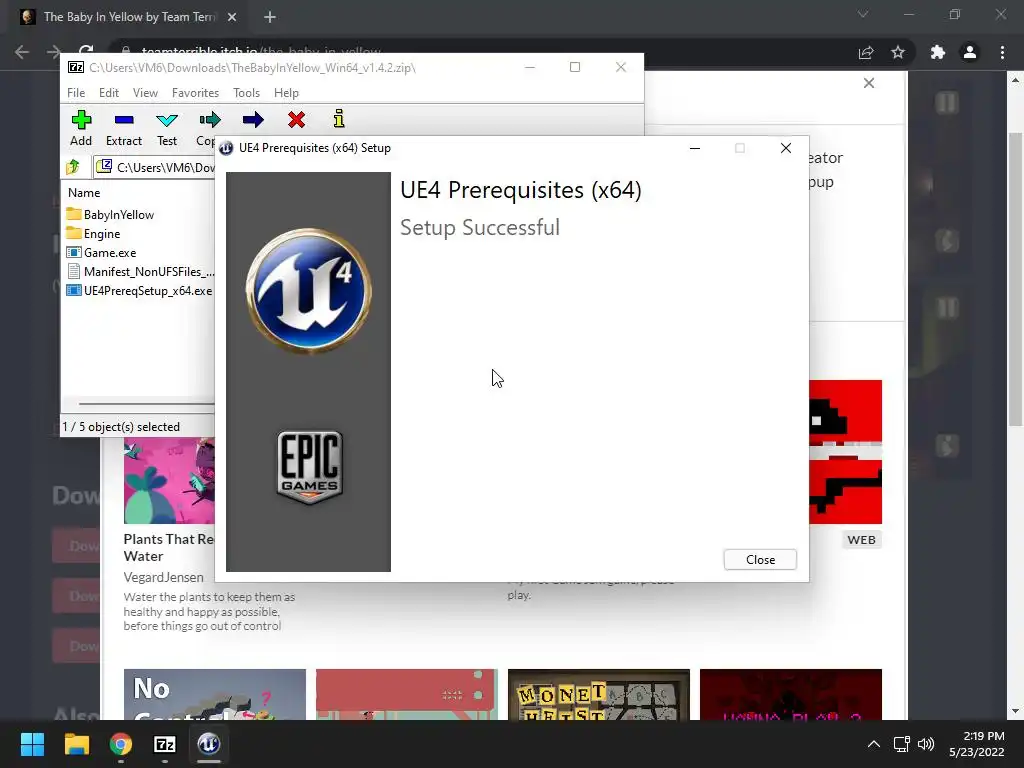Click the UE4 setup taskbar icon
This screenshot has width=1024, height=768.
(x=209, y=744)
